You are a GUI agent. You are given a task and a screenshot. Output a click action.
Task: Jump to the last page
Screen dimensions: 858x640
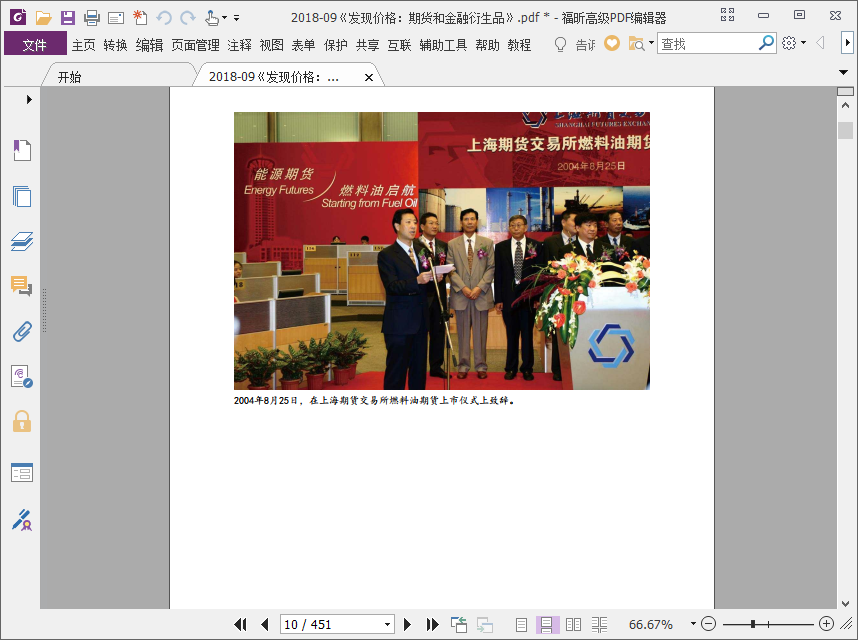point(432,624)
